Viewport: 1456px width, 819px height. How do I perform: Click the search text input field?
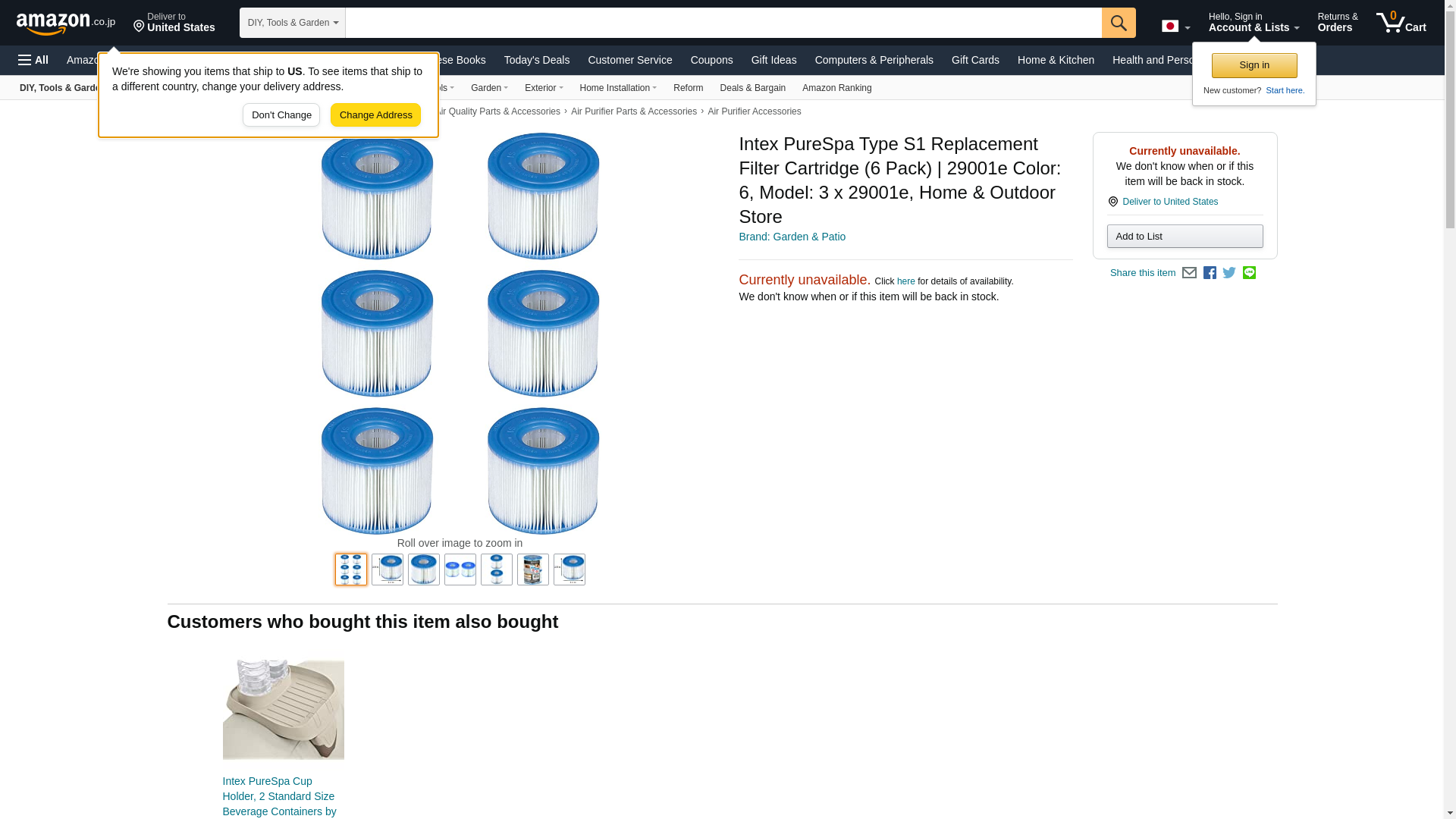pyautogui.click(x=723, y=23)
